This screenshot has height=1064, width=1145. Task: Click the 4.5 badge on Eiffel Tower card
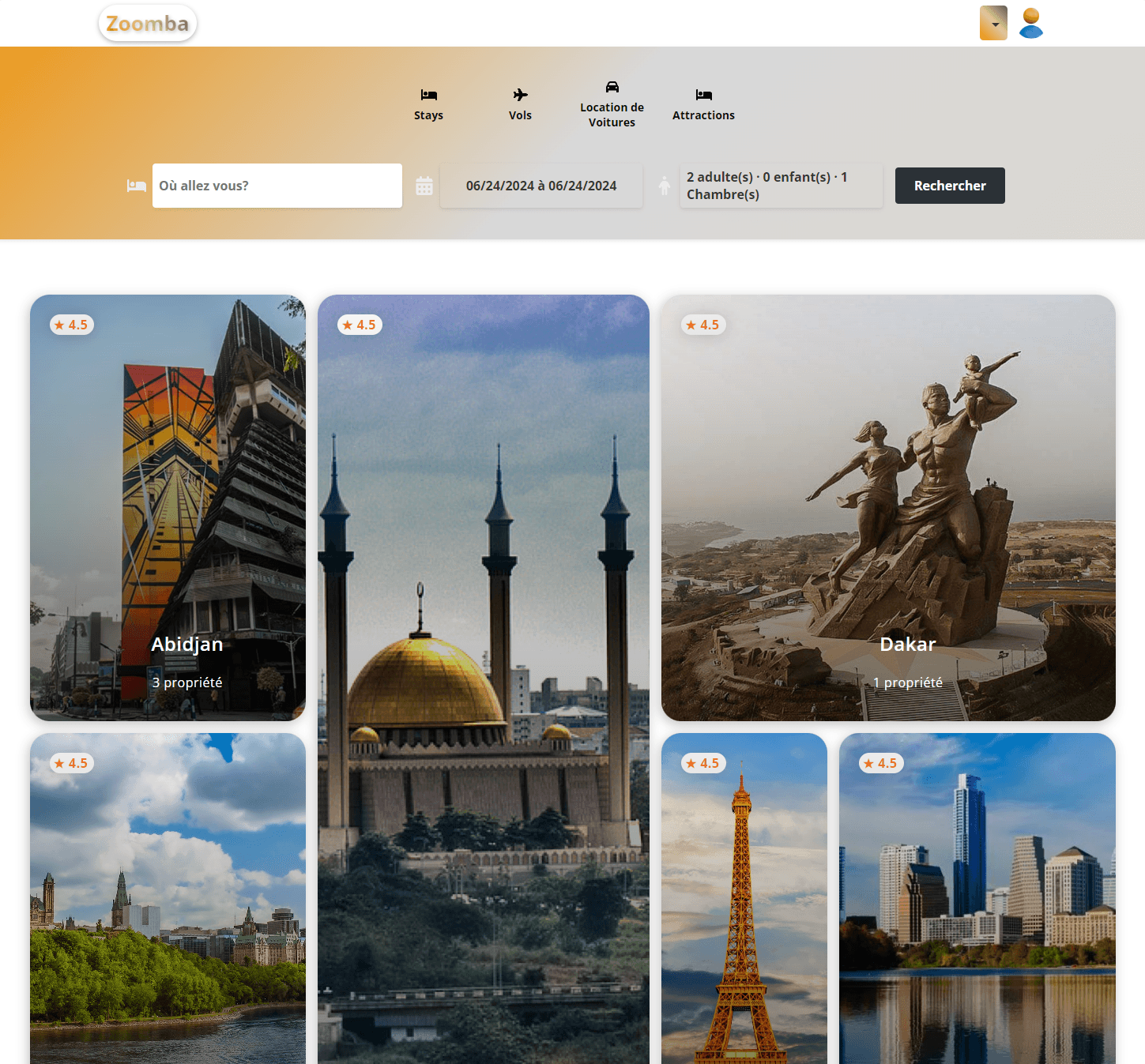703,763
